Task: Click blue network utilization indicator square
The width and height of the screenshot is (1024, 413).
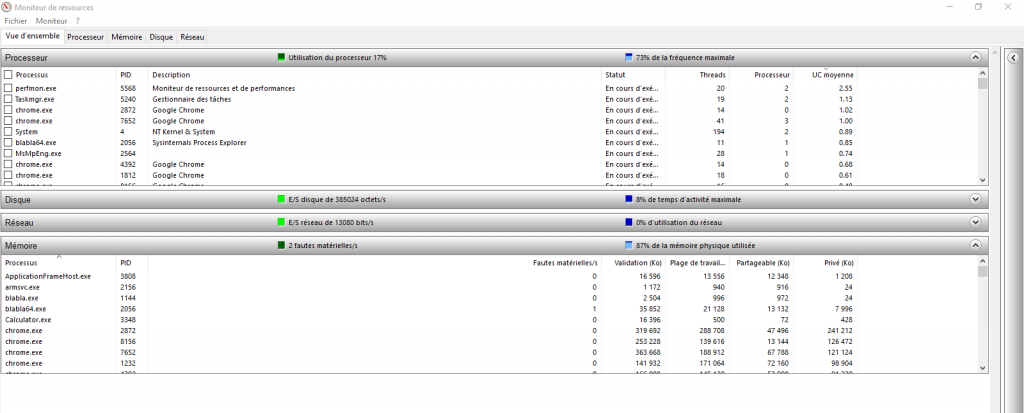Action: (629, 222)
